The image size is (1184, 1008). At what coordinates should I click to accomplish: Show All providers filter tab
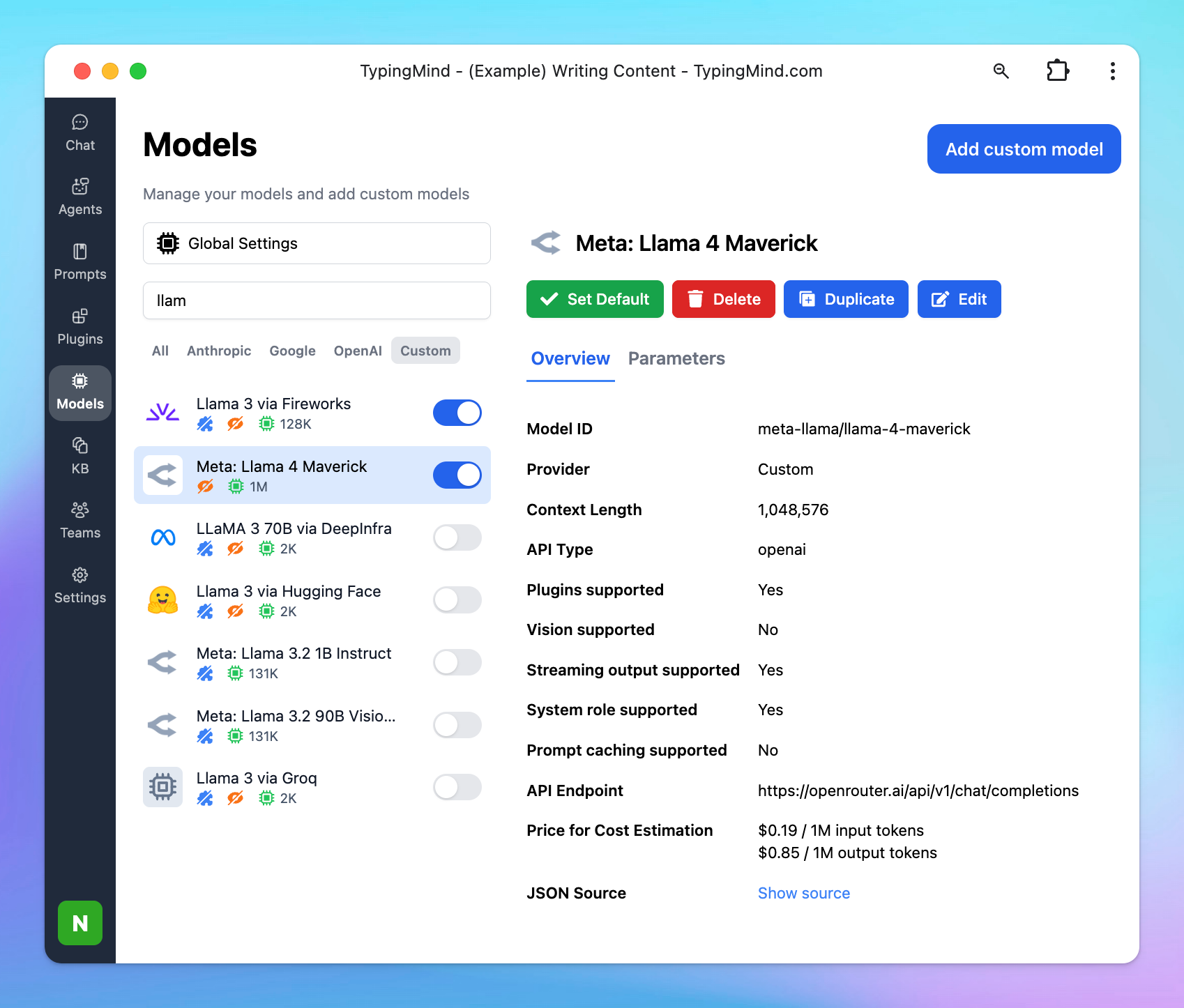coord(160,351)
